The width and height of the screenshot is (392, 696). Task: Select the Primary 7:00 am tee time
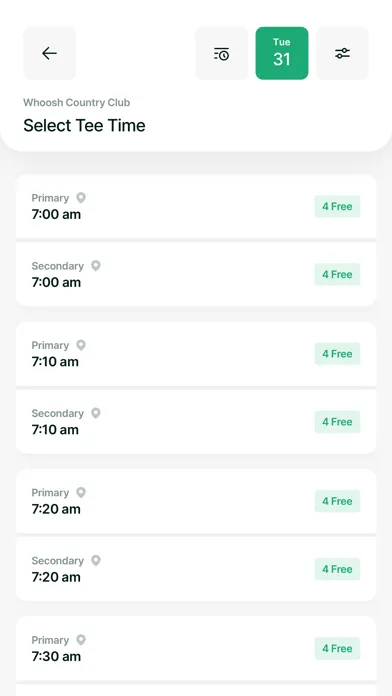196,206
